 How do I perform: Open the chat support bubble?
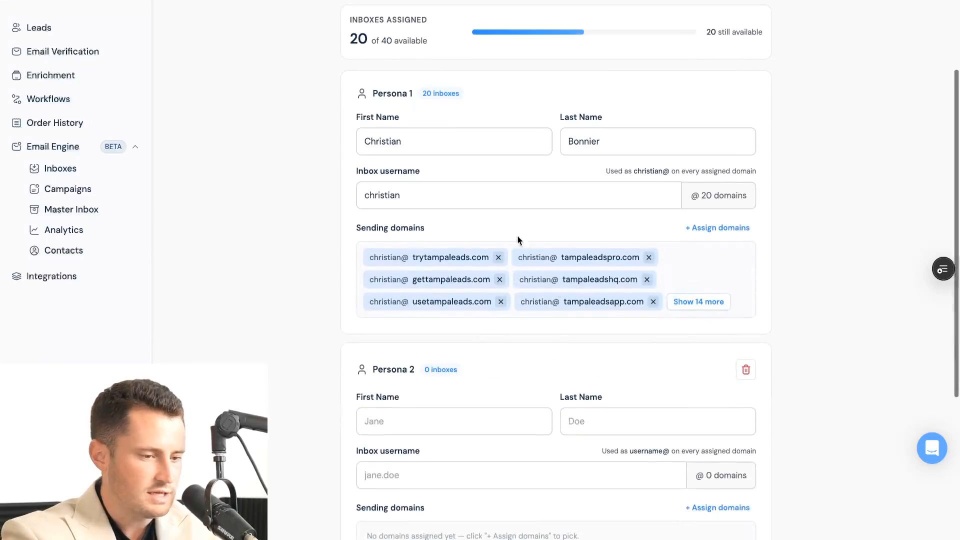click(932, 448)
